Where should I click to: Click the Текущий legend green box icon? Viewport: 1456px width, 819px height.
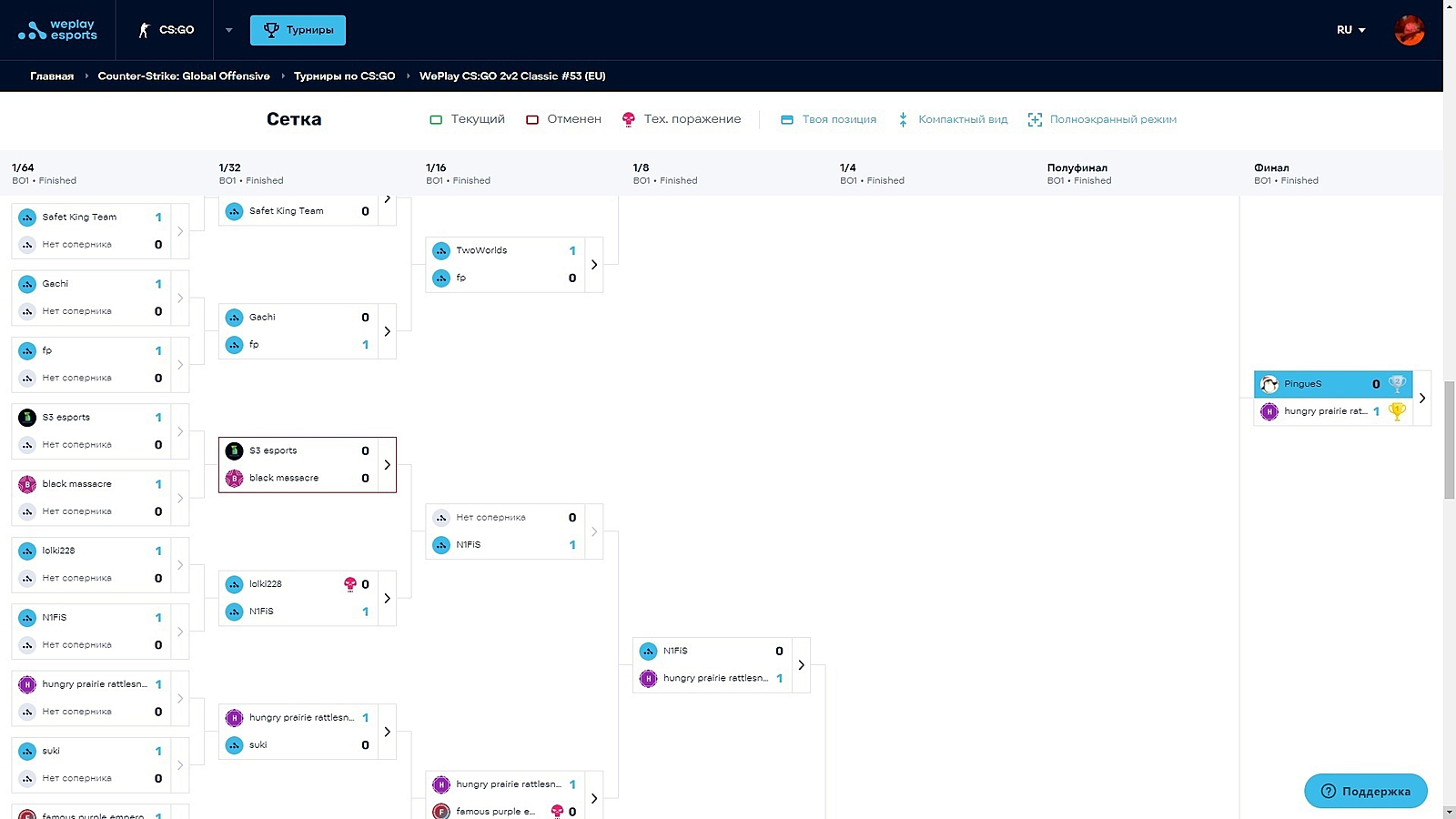[x=436, y=119]
